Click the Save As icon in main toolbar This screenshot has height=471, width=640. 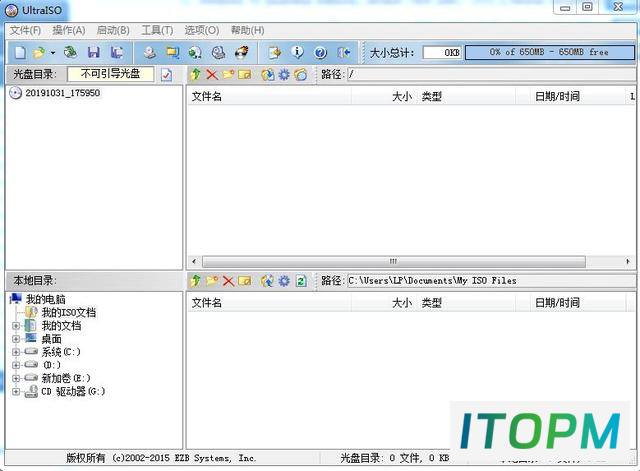click(117, 52)
